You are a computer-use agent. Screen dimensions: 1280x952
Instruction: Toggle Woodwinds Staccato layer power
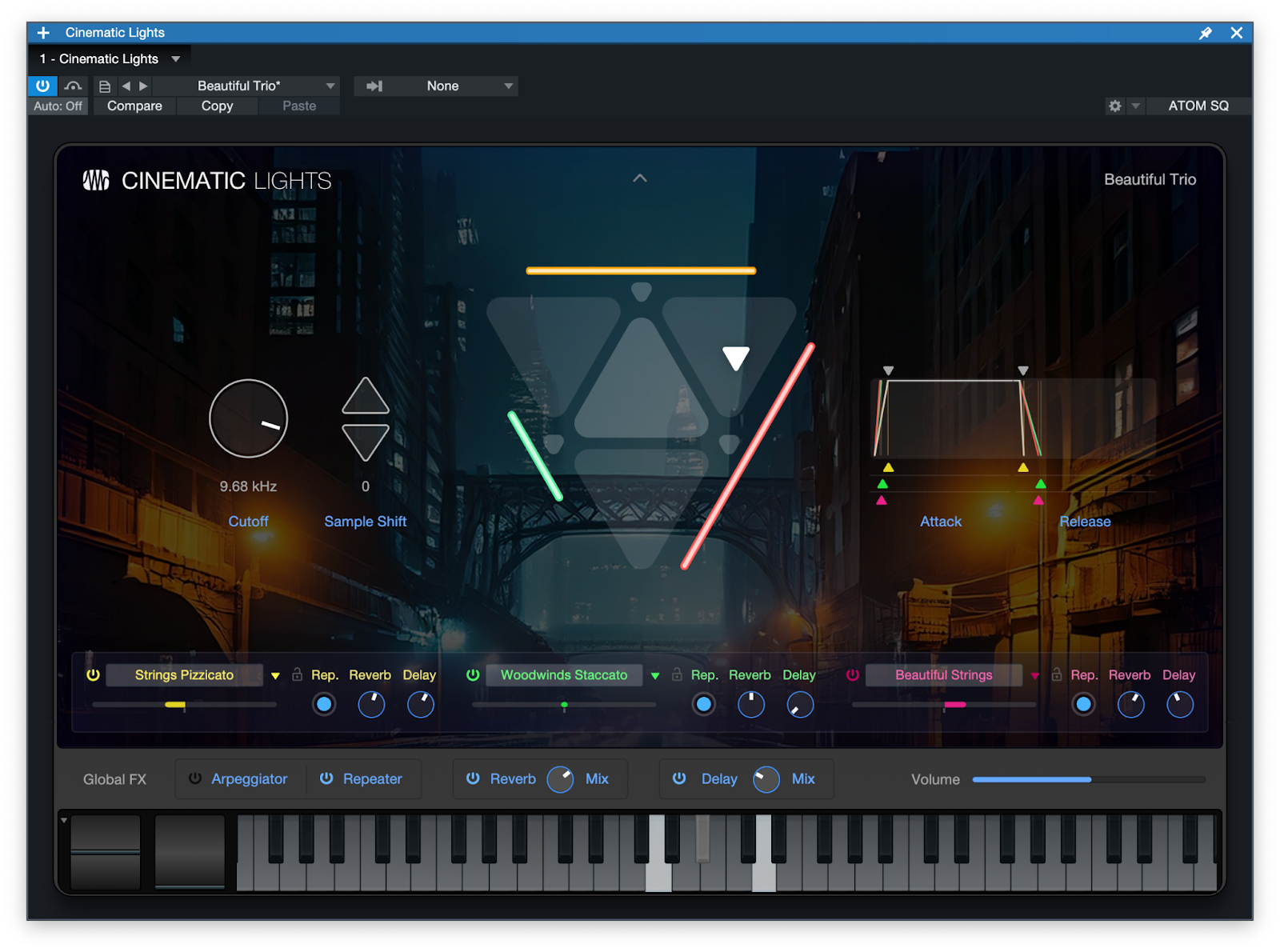click(473, 675)
